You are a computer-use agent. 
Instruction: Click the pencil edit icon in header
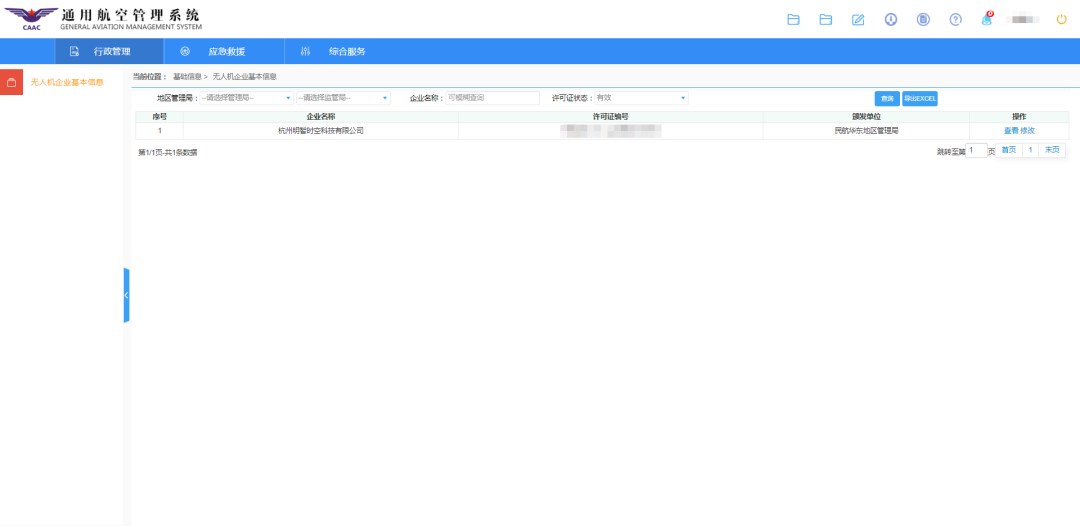[857, 19]
